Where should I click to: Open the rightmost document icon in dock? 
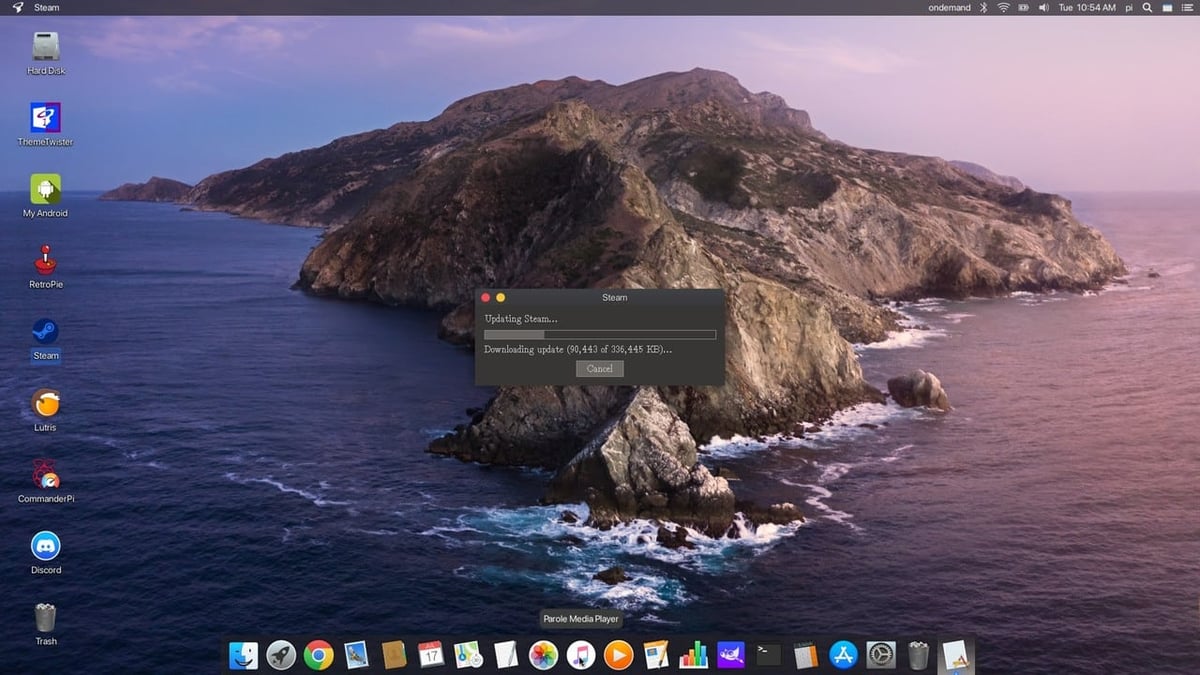pyautogui.click(x=955, y=655)
